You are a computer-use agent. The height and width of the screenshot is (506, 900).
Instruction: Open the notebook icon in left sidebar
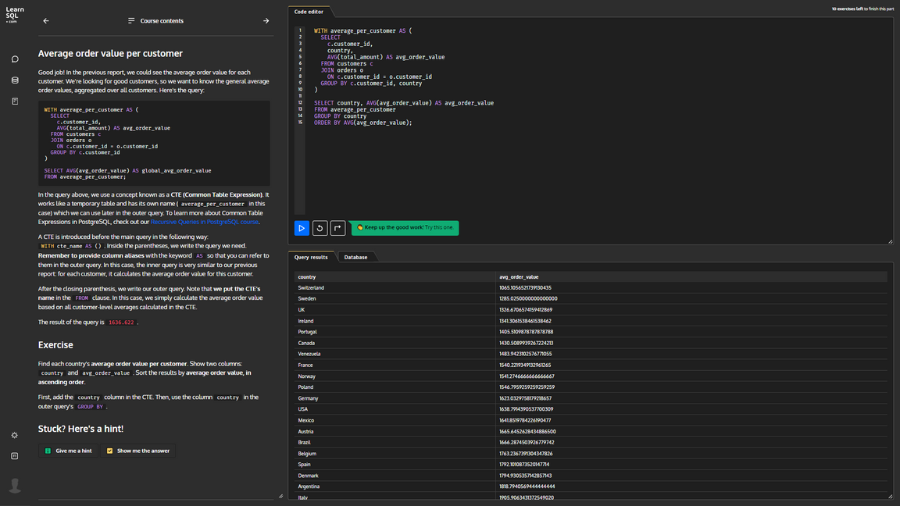coord(15,102)
